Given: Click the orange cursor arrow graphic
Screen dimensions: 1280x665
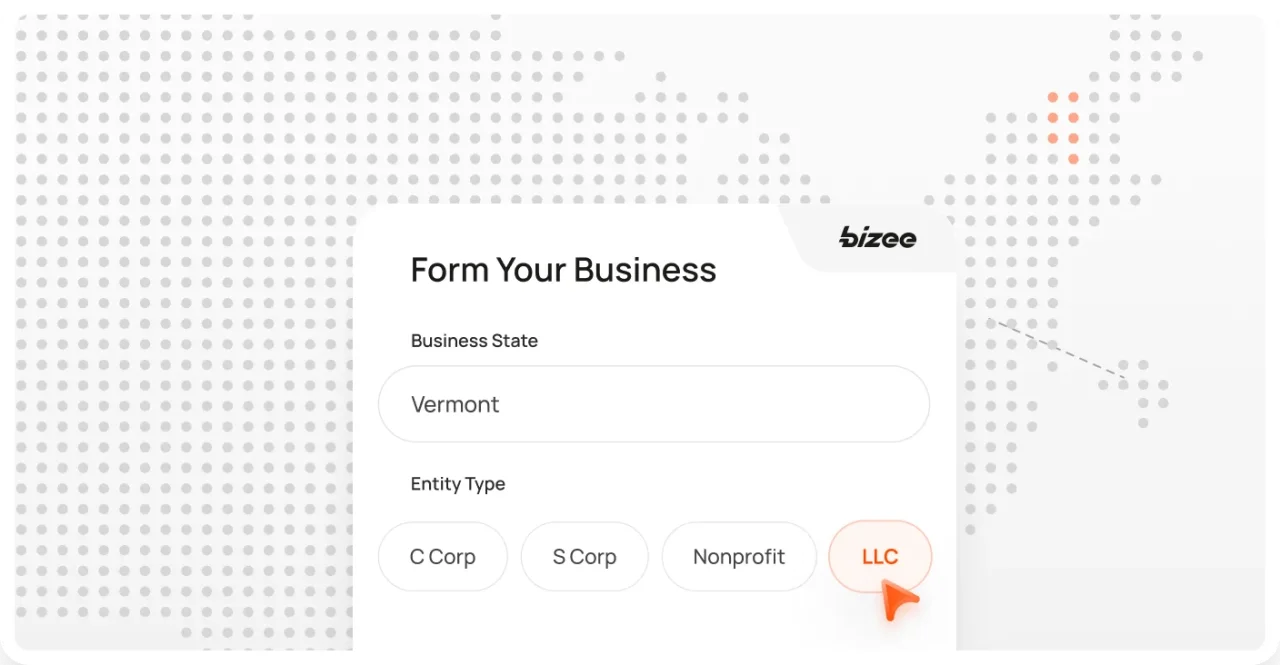Looking at the screenshot, I should click(x=897, y=598).
